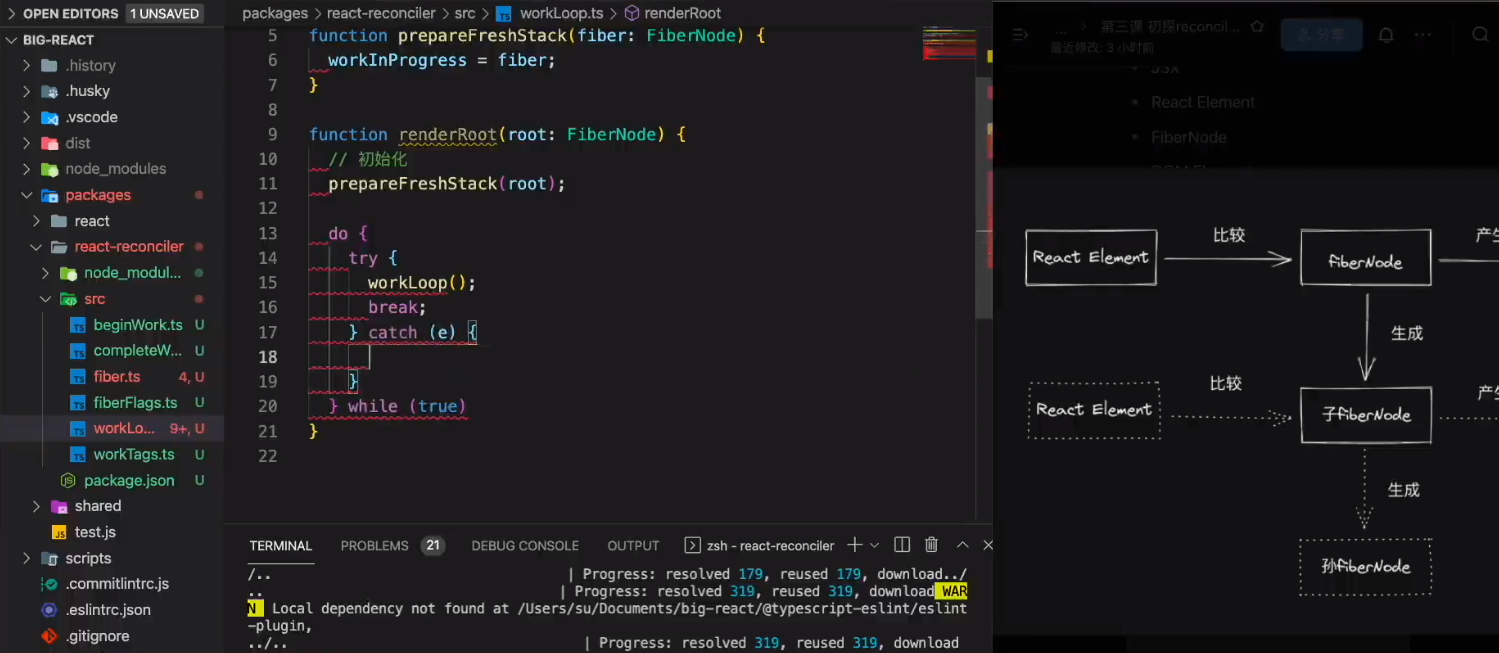
Task: Click the 分享 share button
Action: pyautogui.click(x=1320, y=34)
